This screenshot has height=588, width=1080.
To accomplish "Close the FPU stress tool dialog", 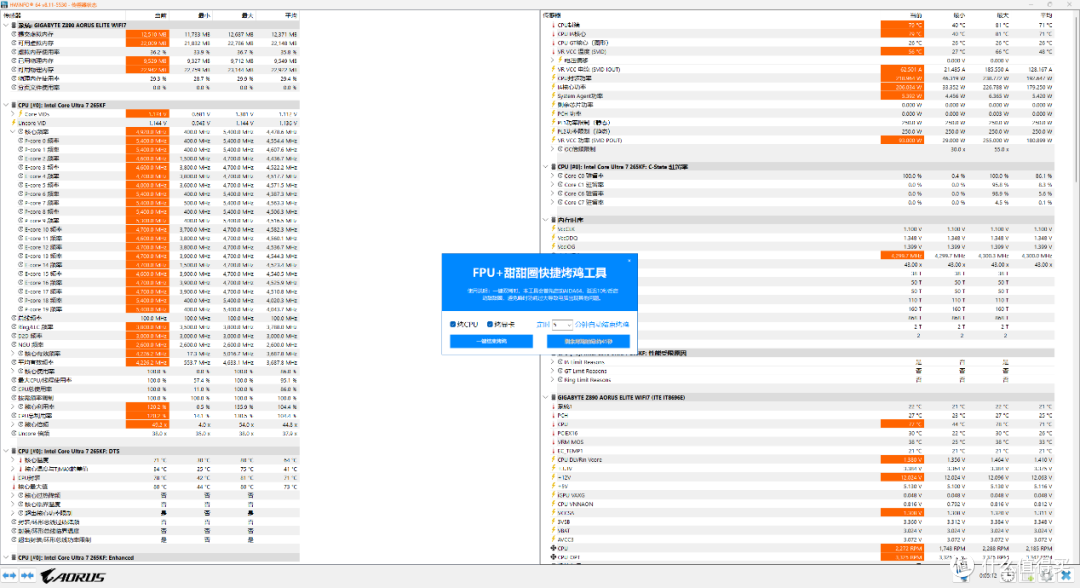I will click(x=629, y=260).
